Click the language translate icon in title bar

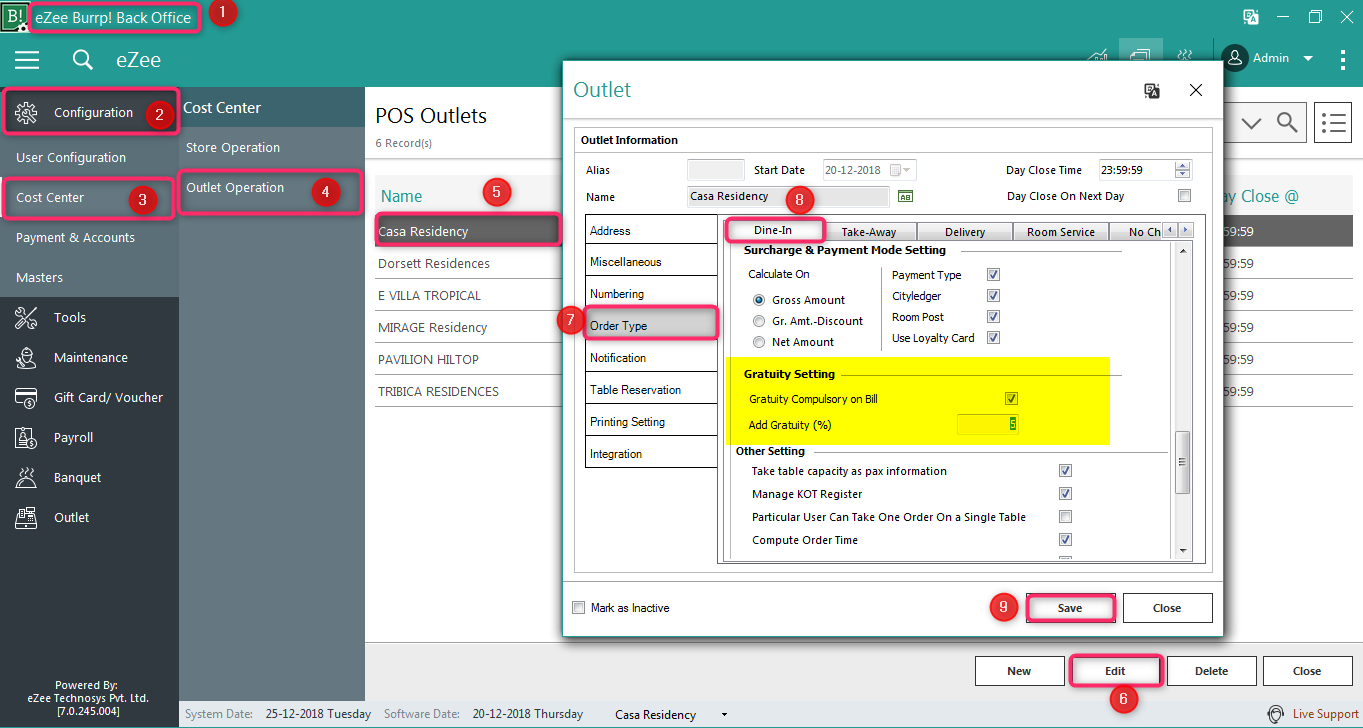tap(1250, 17)
